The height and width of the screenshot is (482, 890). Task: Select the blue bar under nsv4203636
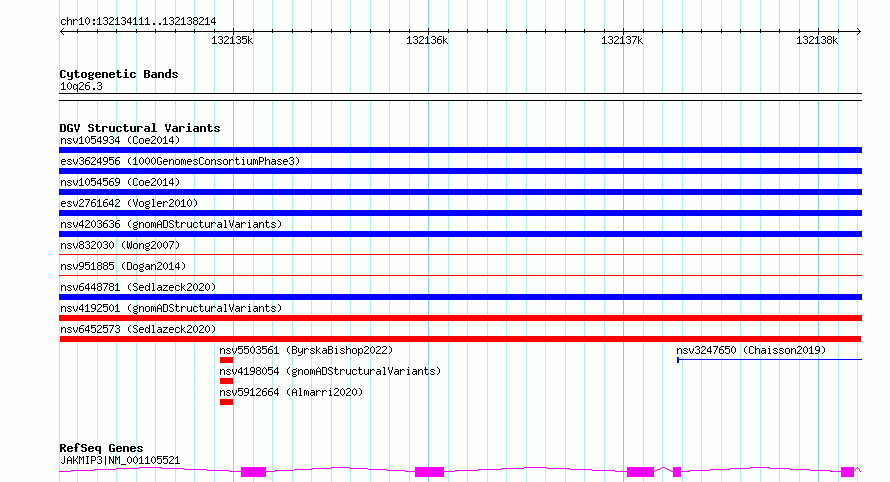point(460,234)
